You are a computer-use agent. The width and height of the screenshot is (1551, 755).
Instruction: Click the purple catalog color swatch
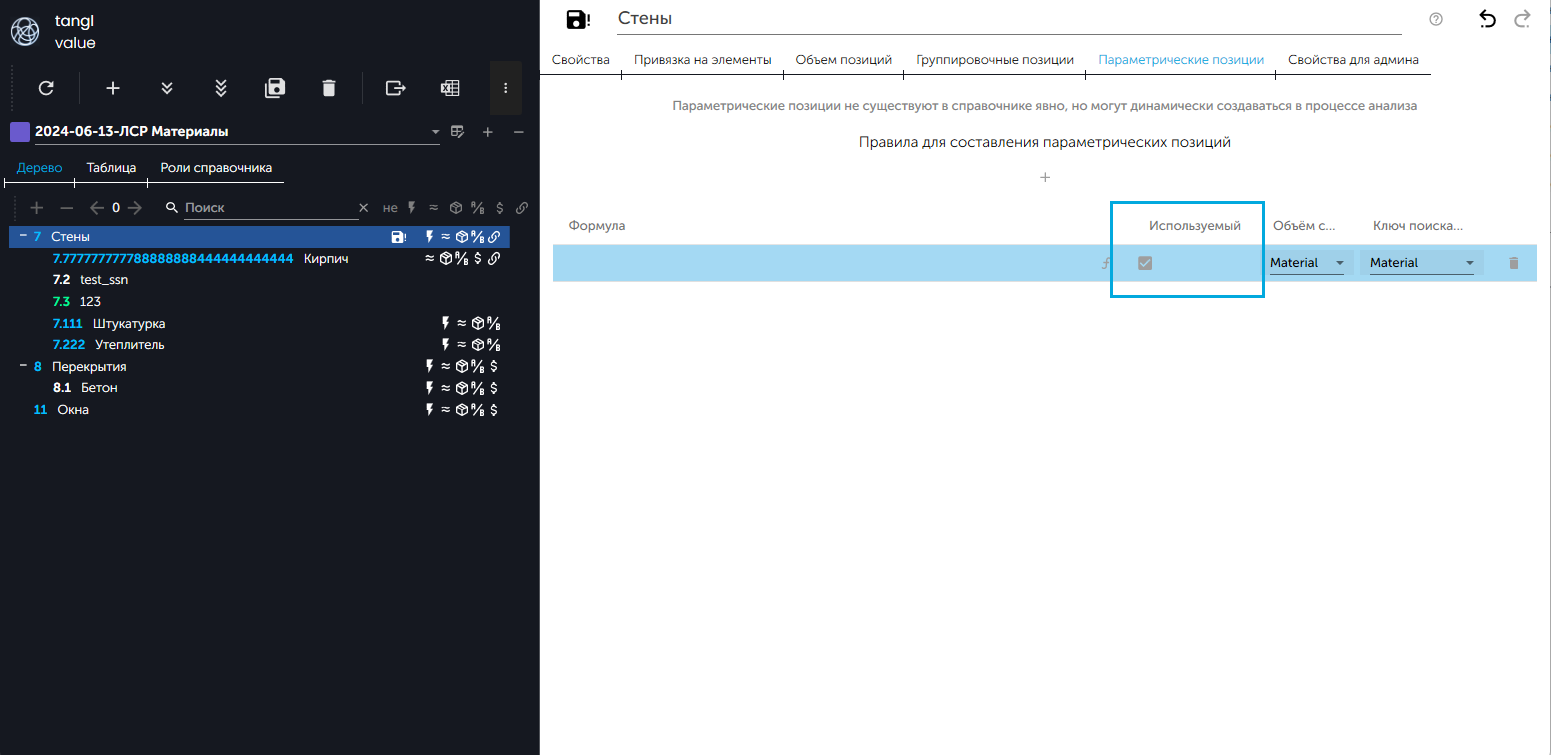[19, 132]
